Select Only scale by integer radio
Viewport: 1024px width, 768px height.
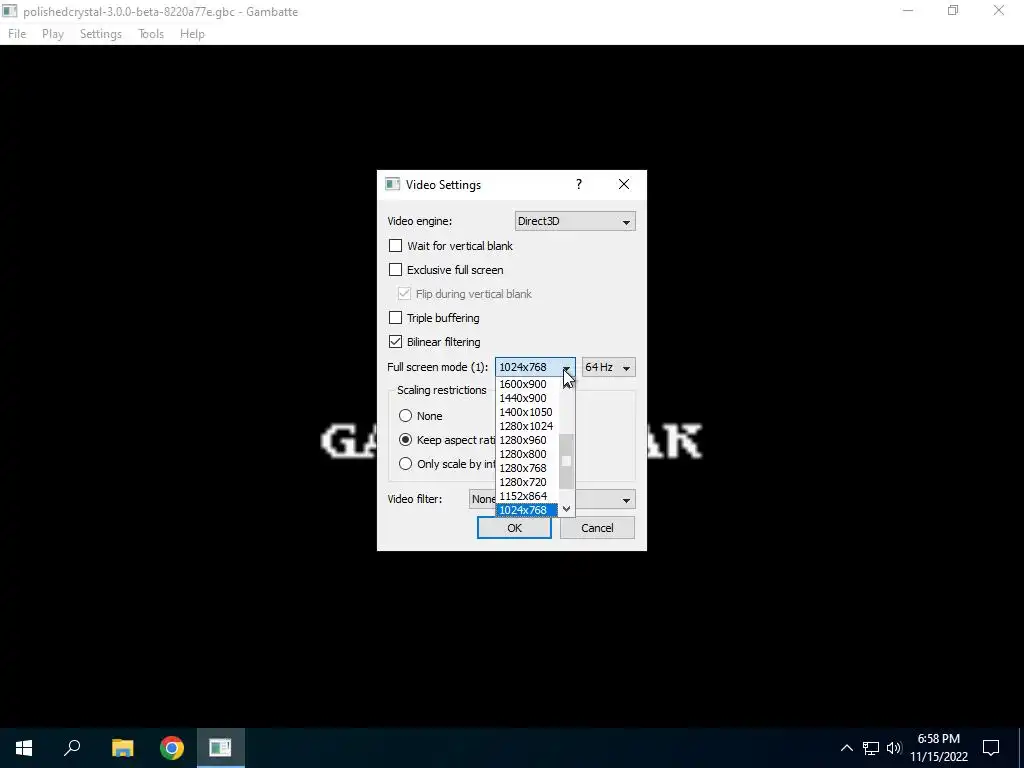click(406, 464)
